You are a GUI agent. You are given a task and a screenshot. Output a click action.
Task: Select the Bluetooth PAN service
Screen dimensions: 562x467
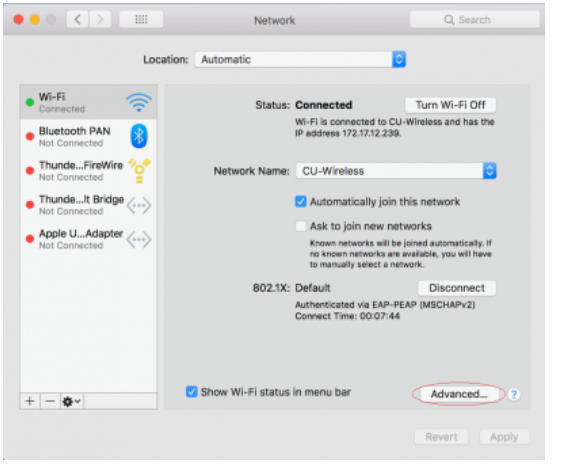[89, 137]
